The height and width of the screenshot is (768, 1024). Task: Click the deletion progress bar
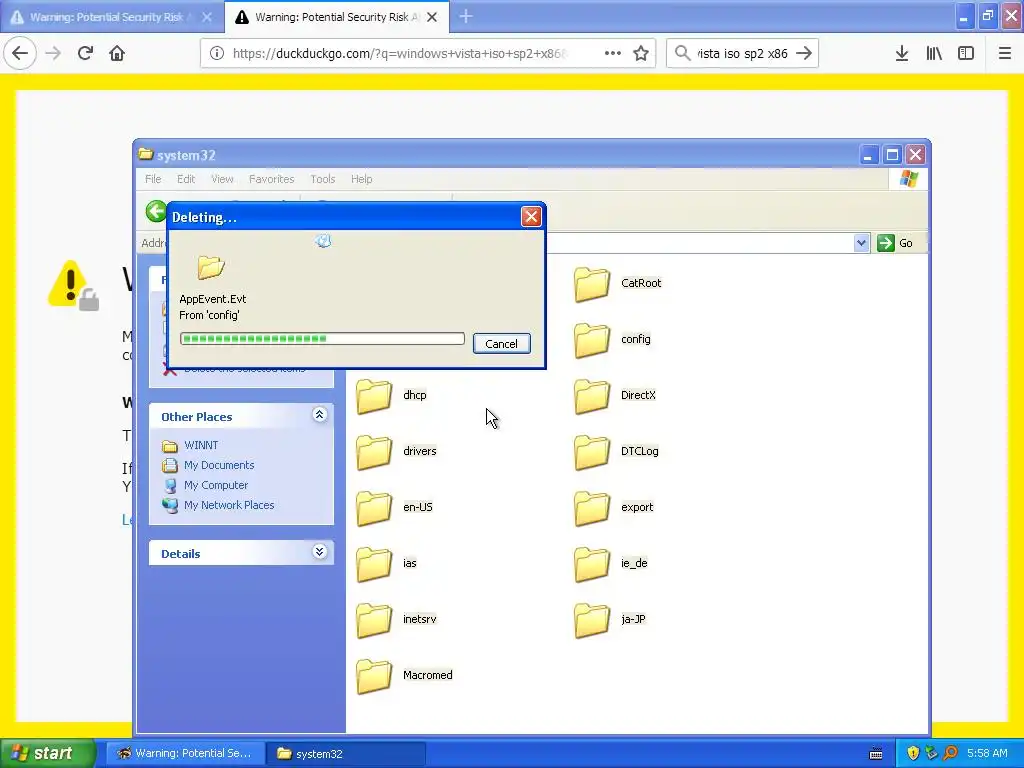coord(322,338)
